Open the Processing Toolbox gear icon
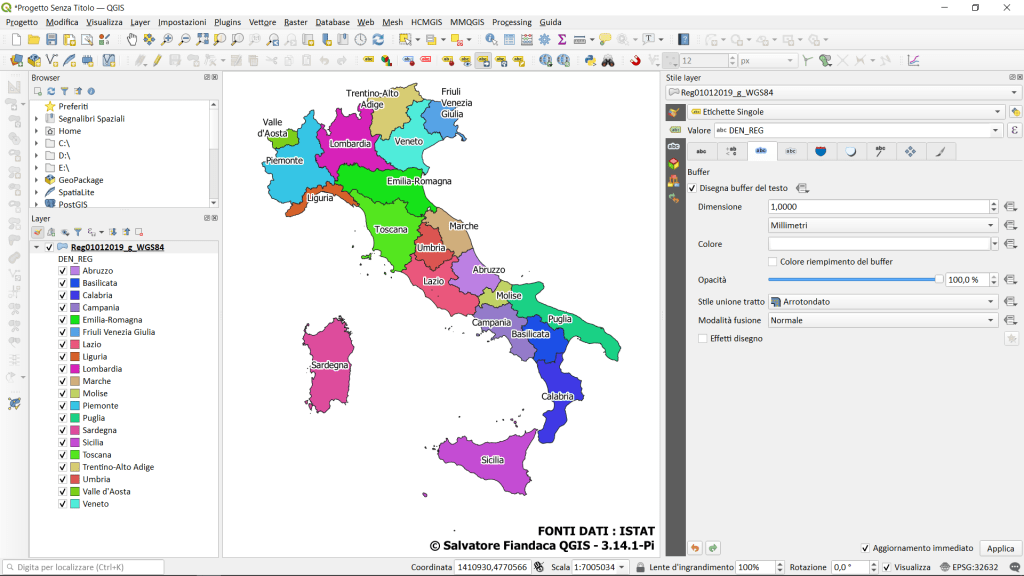1024x576 pixels. 544,39
